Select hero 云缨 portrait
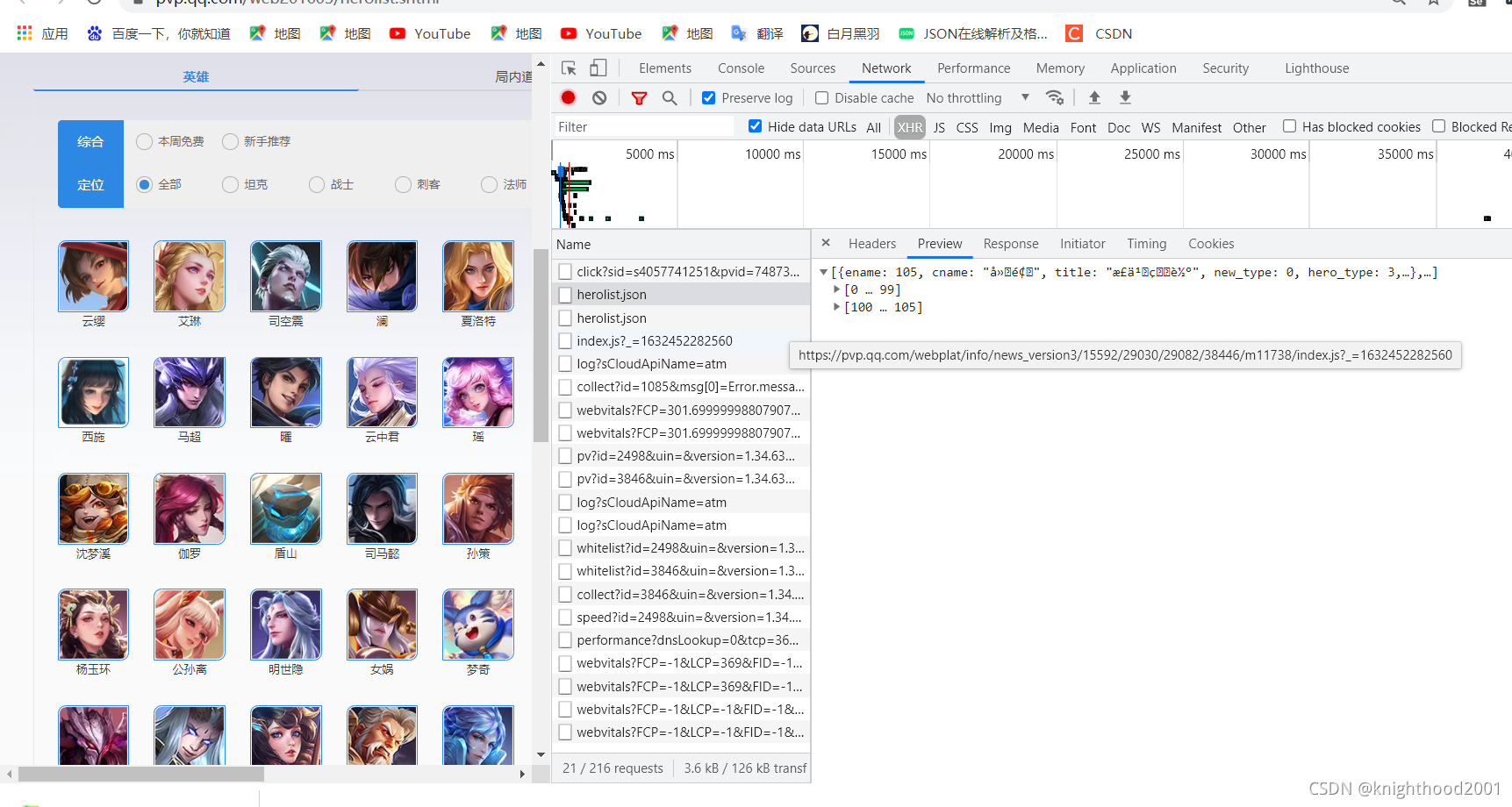Viewport: 1512px width, 807px height. click(x=93, y=276)
